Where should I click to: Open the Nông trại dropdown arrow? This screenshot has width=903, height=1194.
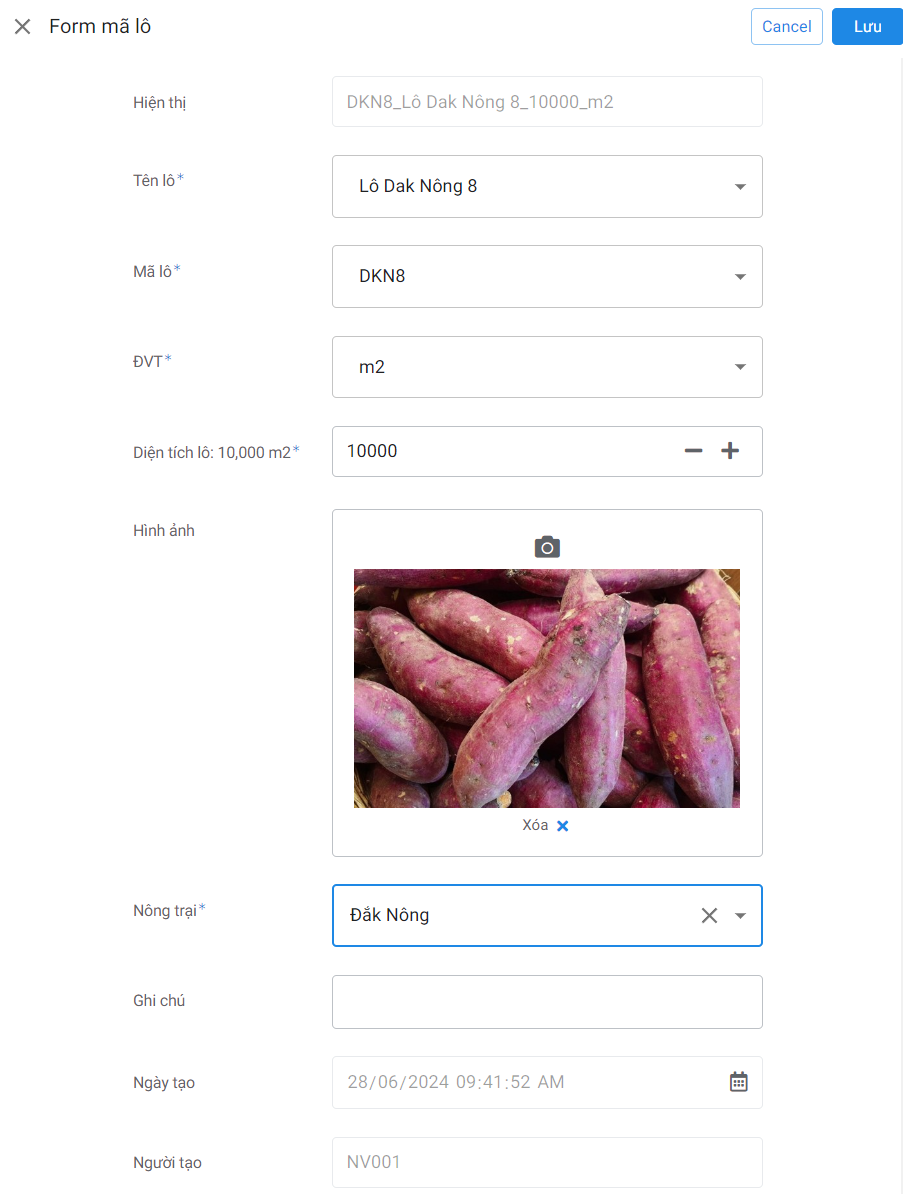(740, 915)
